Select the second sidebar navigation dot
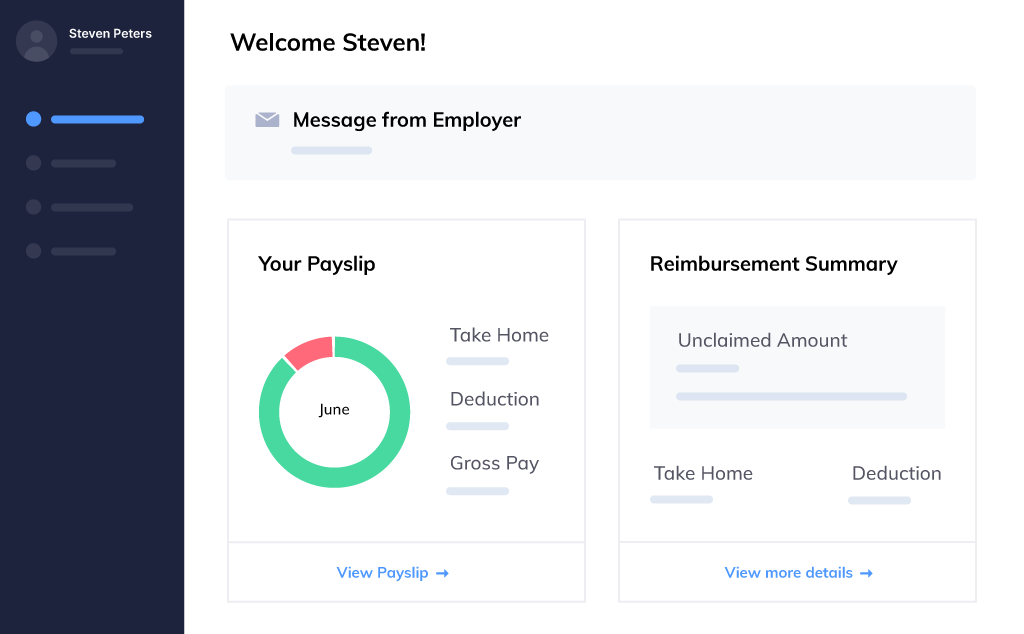The width and height of the screenshot is (1024, 634). 33,163
